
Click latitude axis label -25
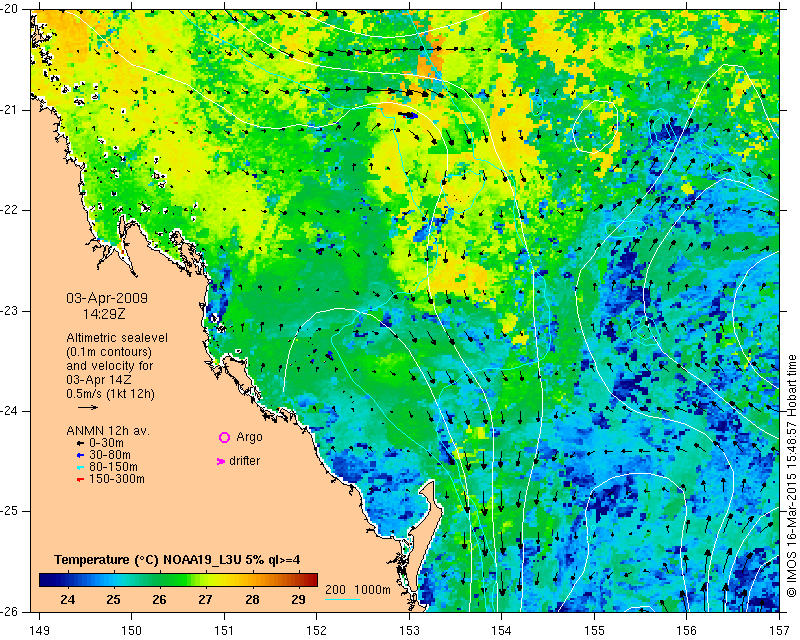pyautogui.click(x=9, y=511)
